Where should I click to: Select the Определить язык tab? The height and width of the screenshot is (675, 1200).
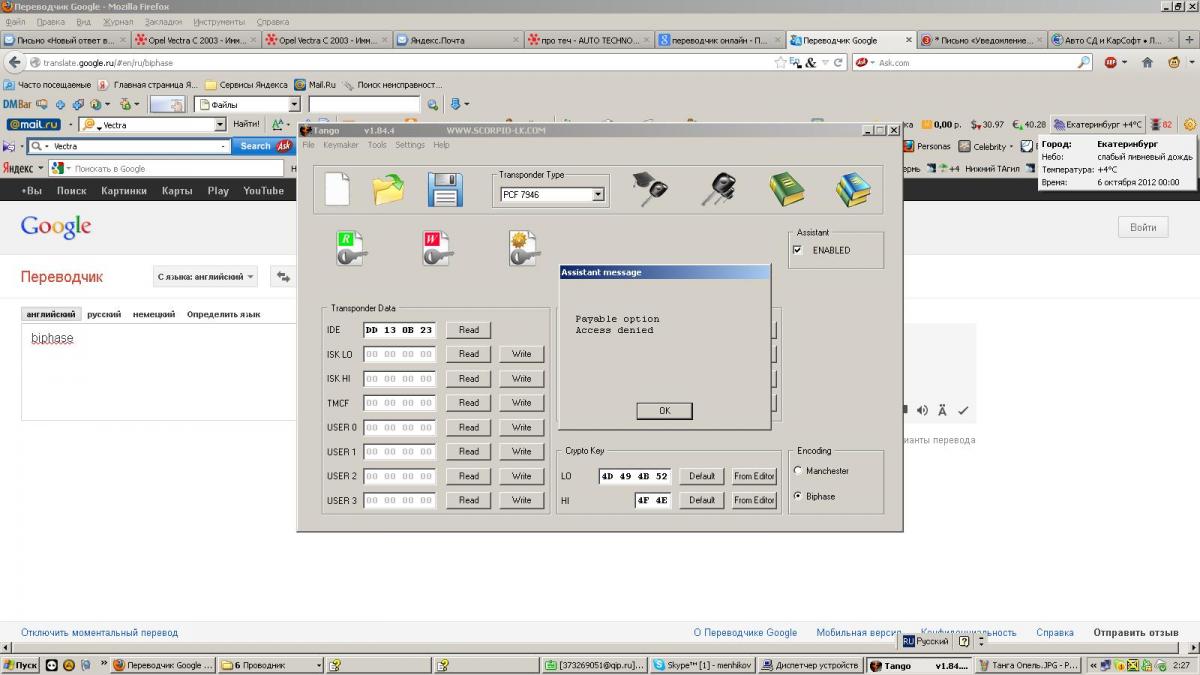223,314
